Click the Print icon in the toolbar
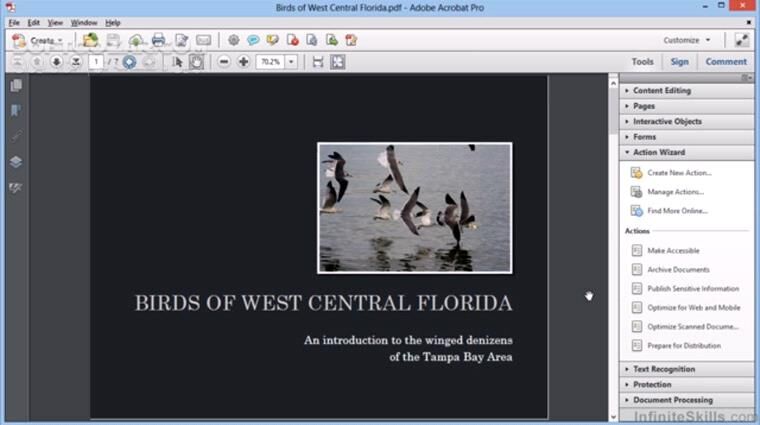 (158, 40)
